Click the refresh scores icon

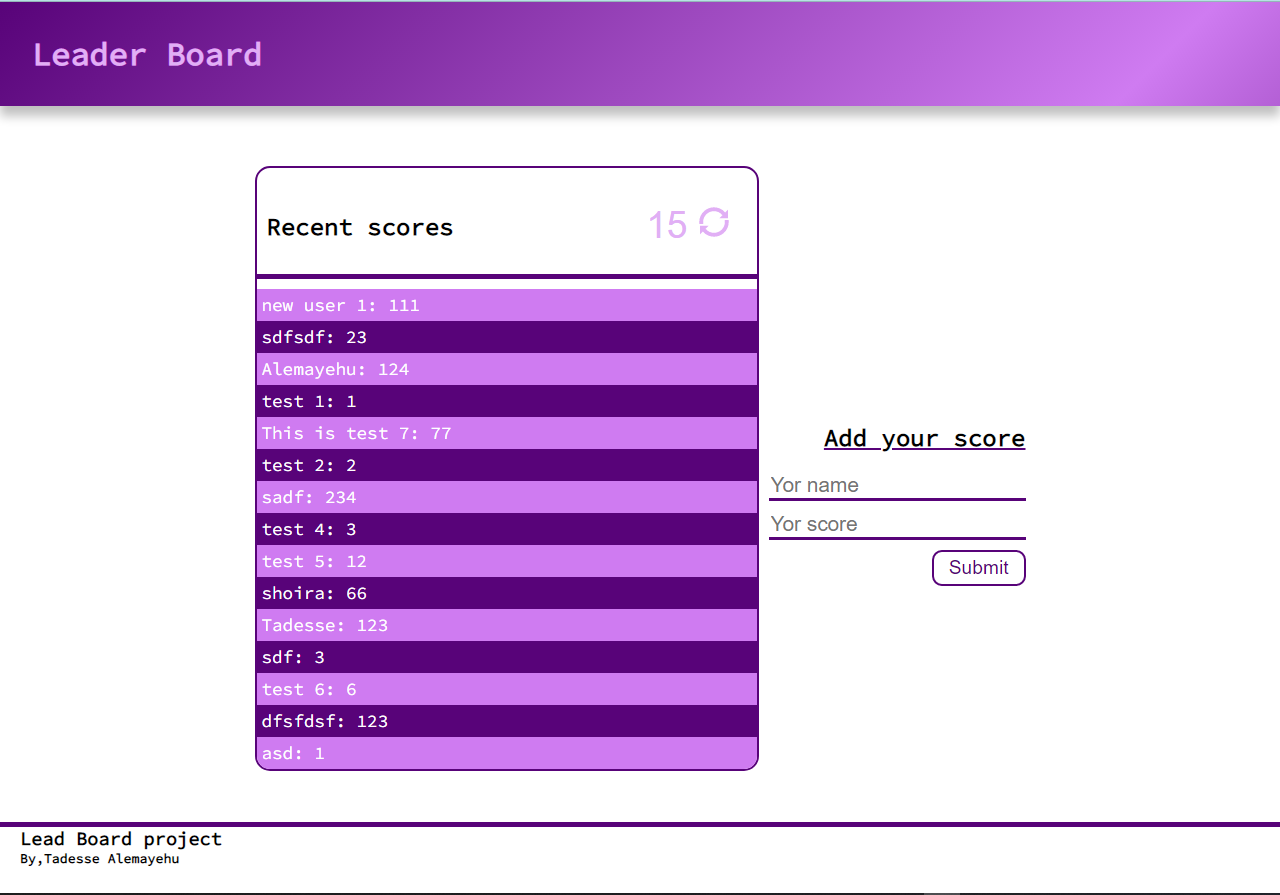click(712, 223)
